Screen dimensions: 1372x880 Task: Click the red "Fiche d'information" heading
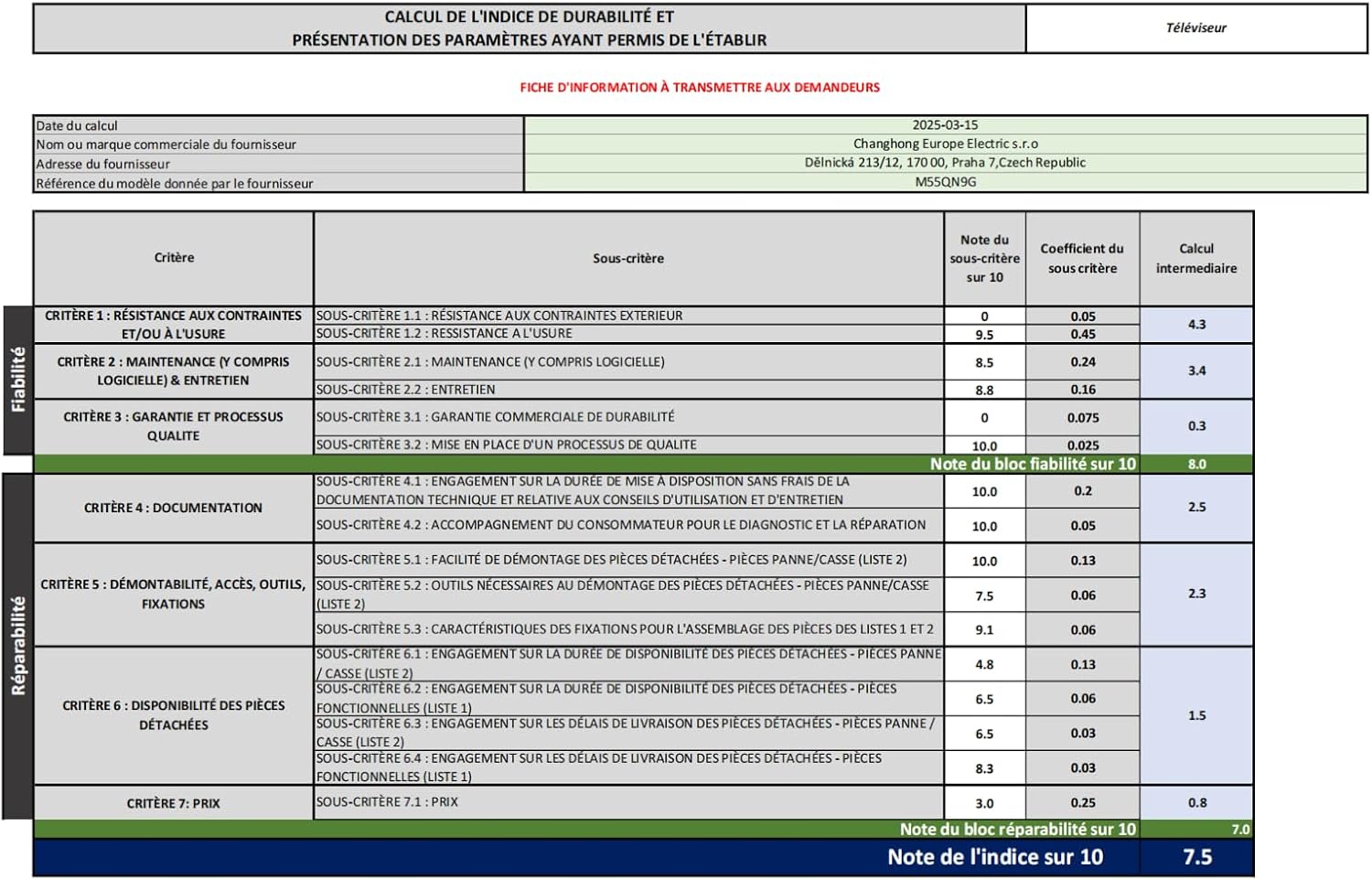point(700,88)
